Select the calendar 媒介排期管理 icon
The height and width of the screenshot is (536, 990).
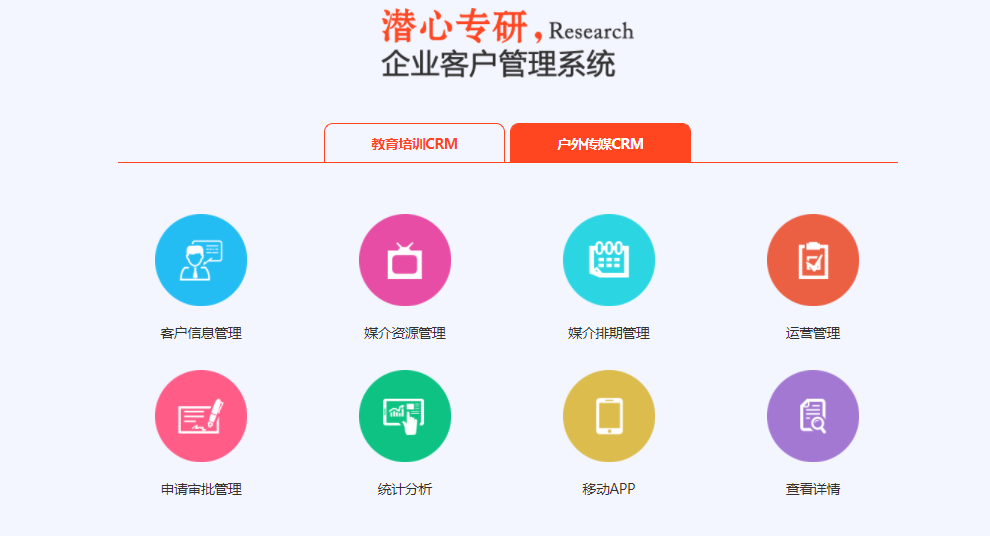609,260
